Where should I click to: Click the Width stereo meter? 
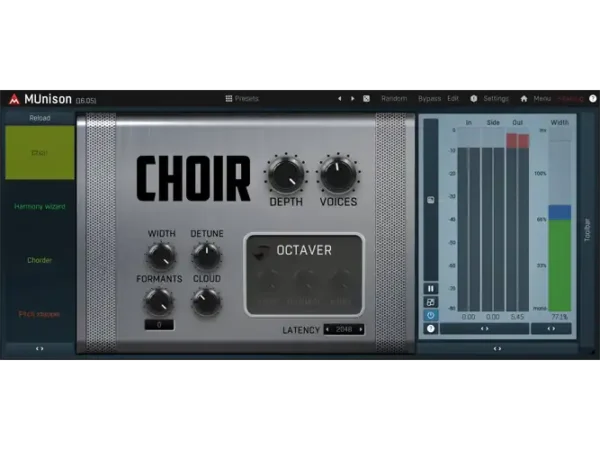click(x=560, y=220)
